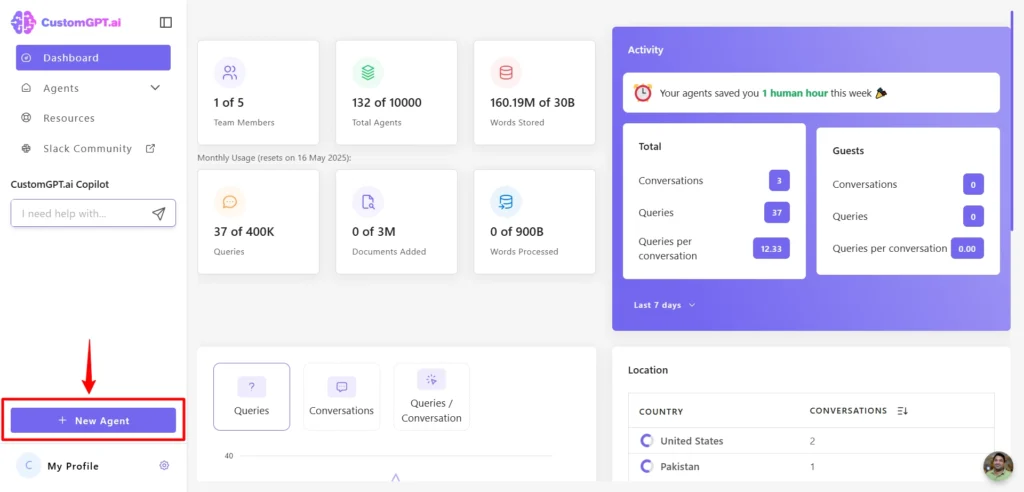The height and width of the screenshot is (492, 1024).
Task: Open support chat avatar bubble
Action: coord(998,465)
